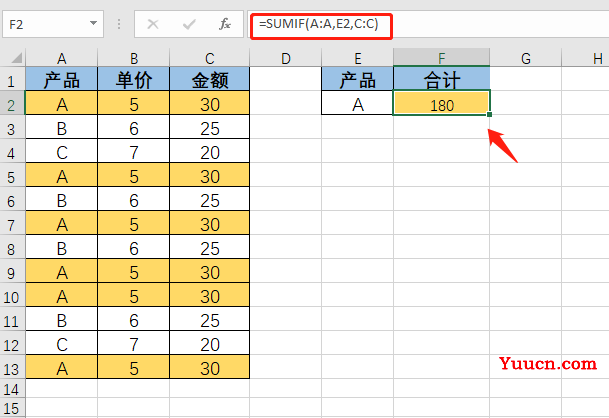Select column C header
This screenshot has width=609, height=418.
coord(210,58)
